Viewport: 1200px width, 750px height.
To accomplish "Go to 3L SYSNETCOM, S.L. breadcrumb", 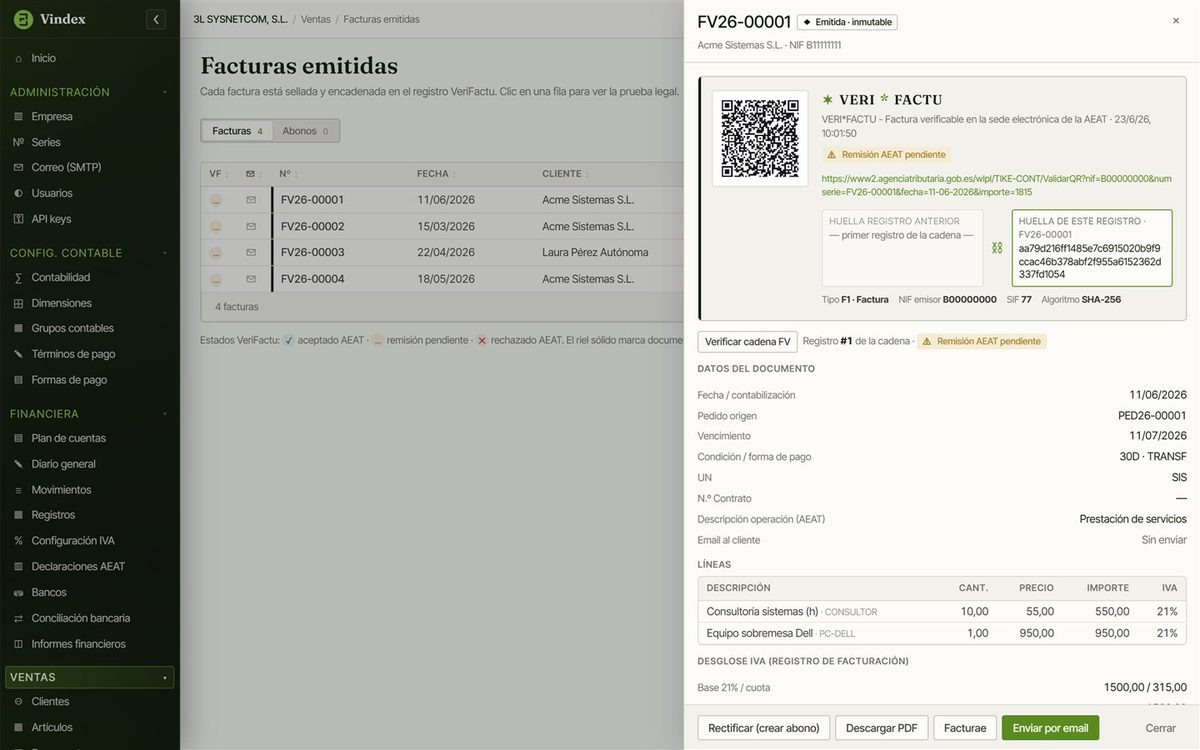I will coord(240,20).
